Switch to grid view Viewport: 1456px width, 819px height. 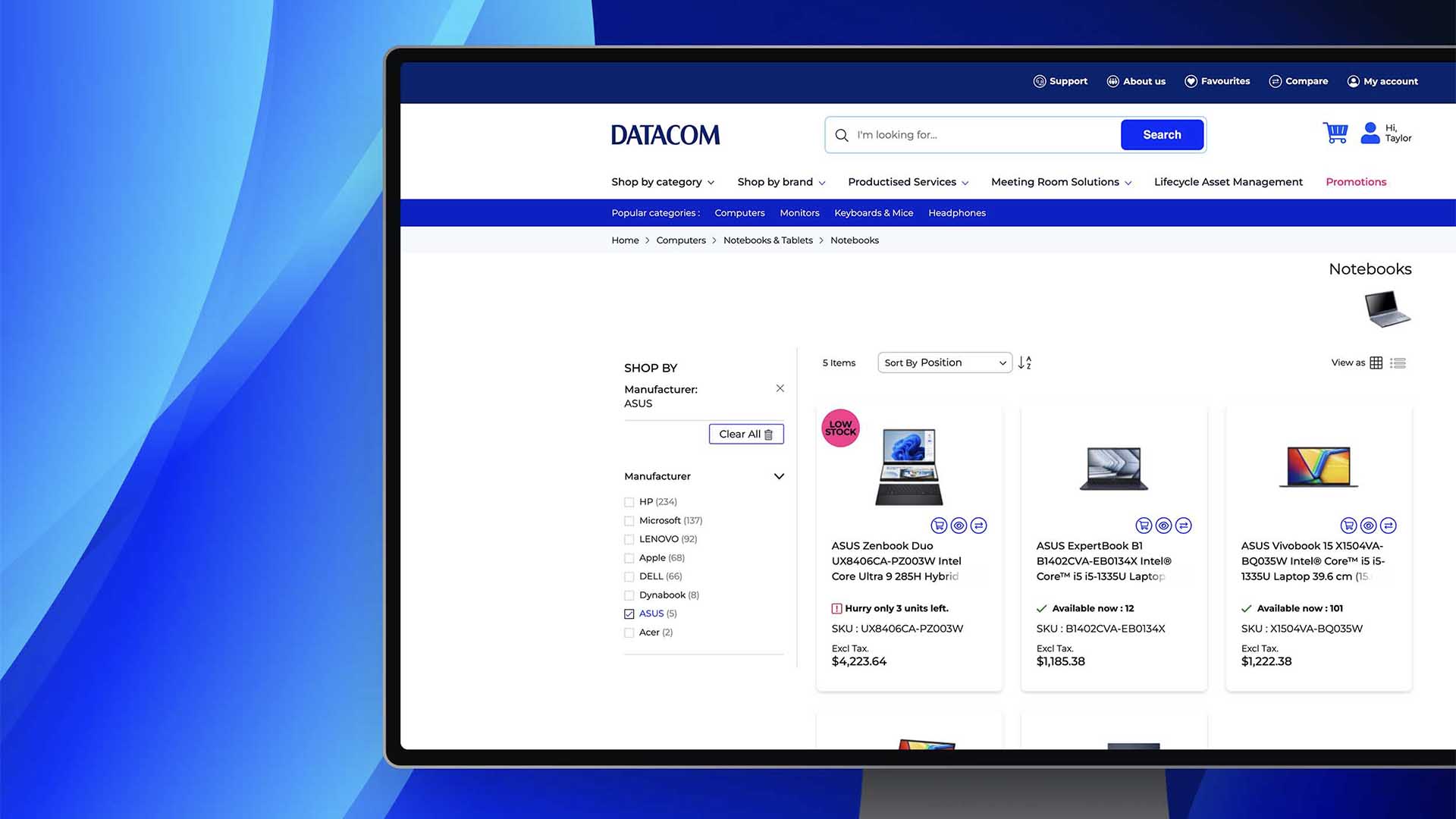(1376, 363)
